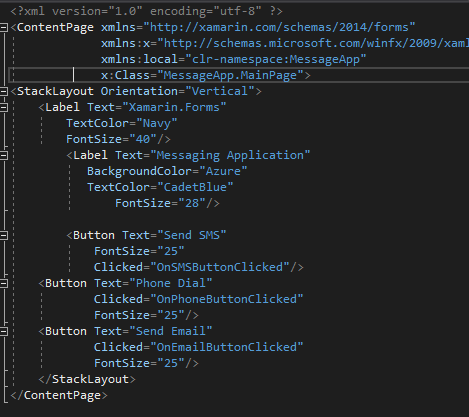Screen dimensions: 469x417
Task: Collapse the ContentPage element outline
Action: tap(4, 27)
